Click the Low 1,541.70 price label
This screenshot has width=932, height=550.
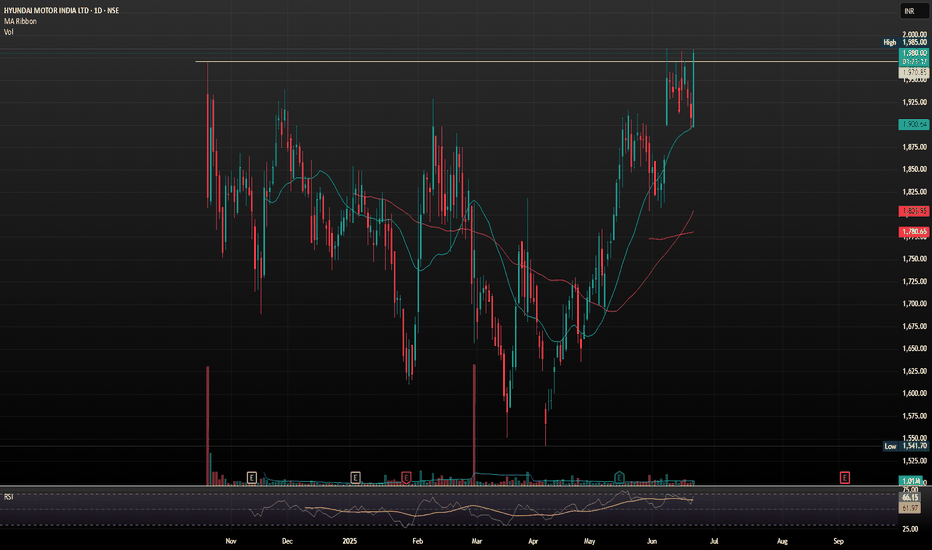click(x=905, y=446)
